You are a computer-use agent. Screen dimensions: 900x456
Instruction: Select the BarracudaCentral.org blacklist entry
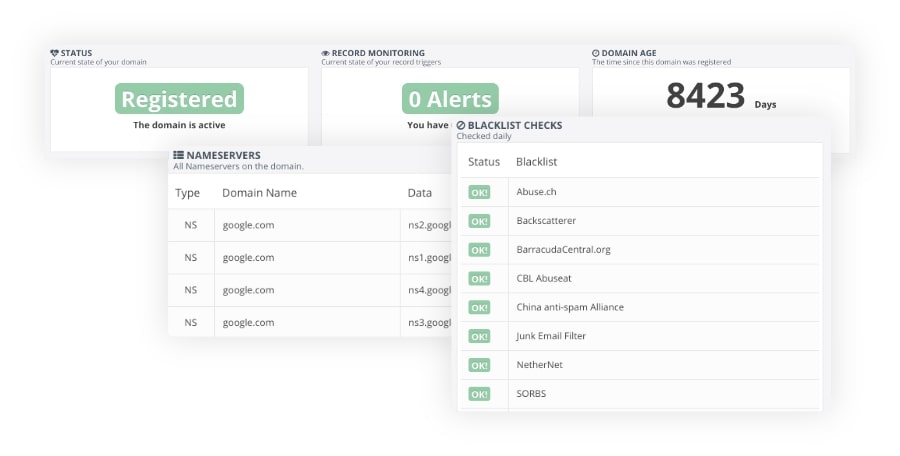(563, 250)
